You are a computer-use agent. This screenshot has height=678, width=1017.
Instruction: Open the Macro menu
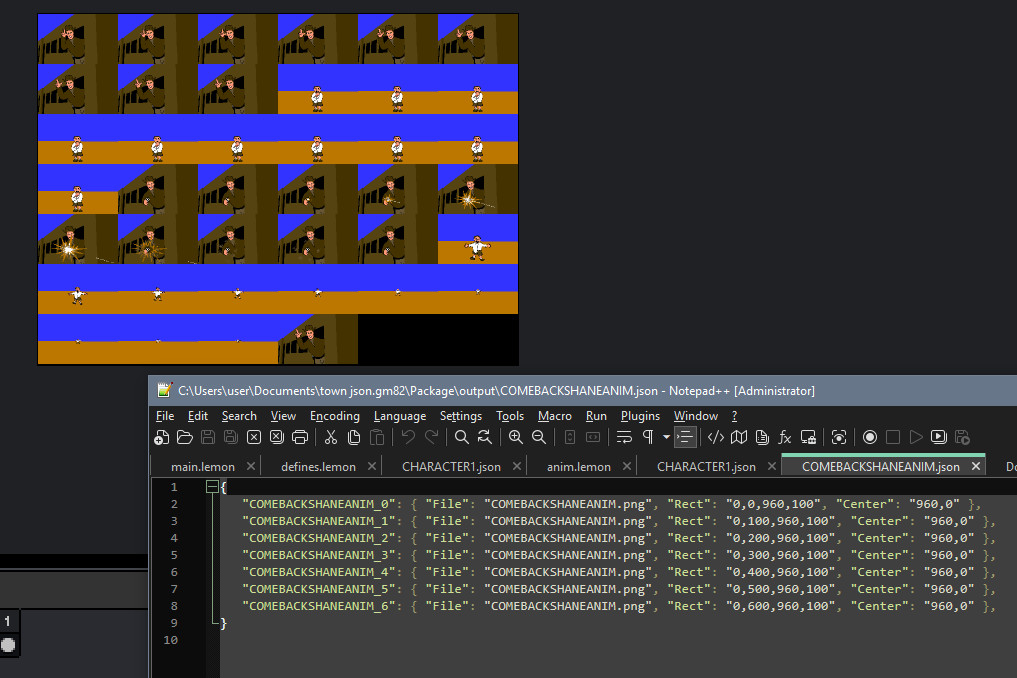pos(554,416)
